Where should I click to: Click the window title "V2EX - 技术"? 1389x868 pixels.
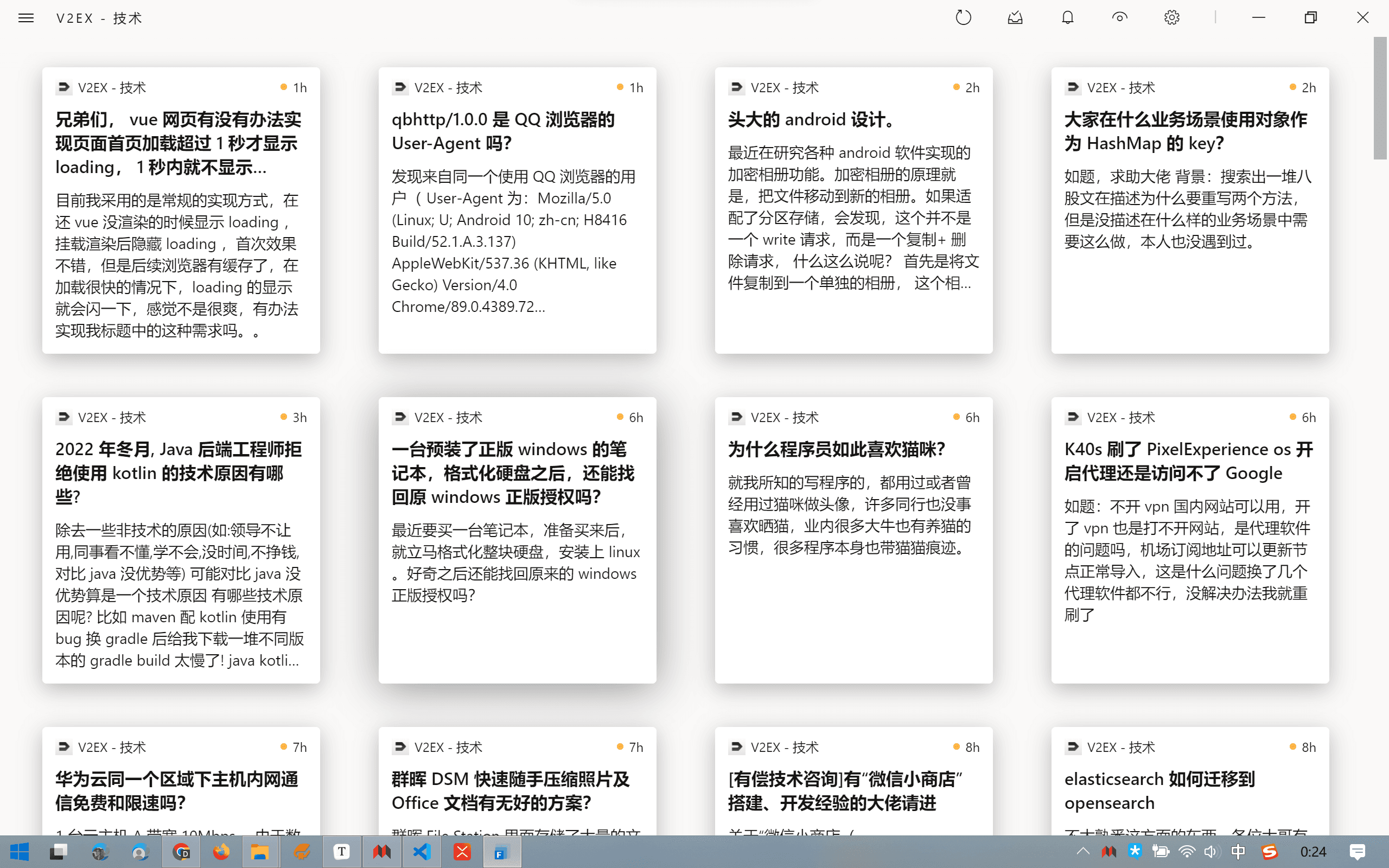point(99,18)
